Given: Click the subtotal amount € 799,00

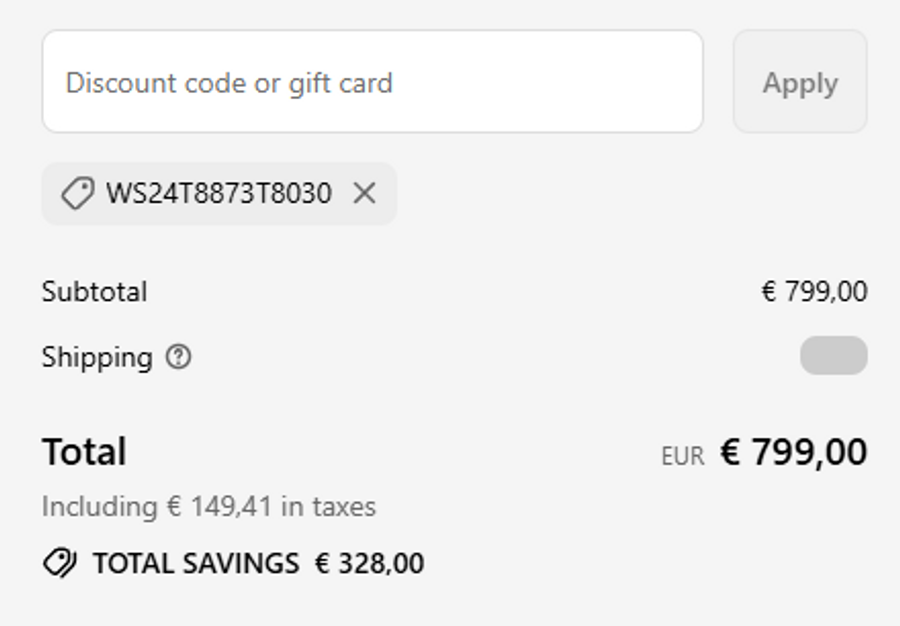Looking at the screenshot, I should coord(814,292).
